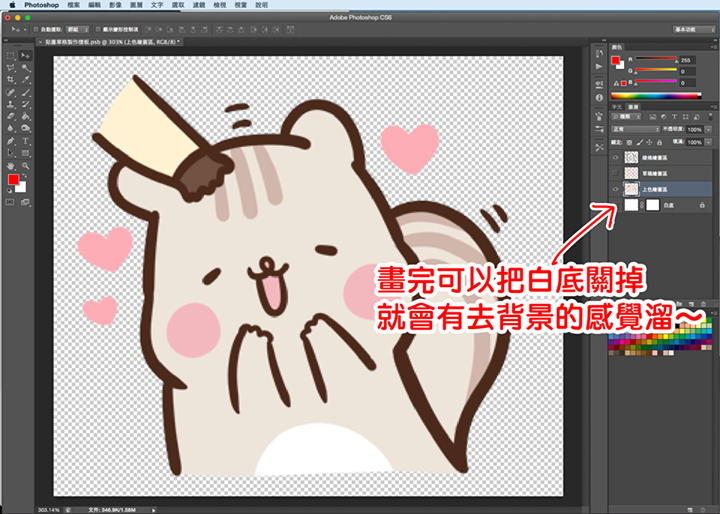
Task: Open the 編輯 menu
Action: pyautogui.click(x=95, y=5)
